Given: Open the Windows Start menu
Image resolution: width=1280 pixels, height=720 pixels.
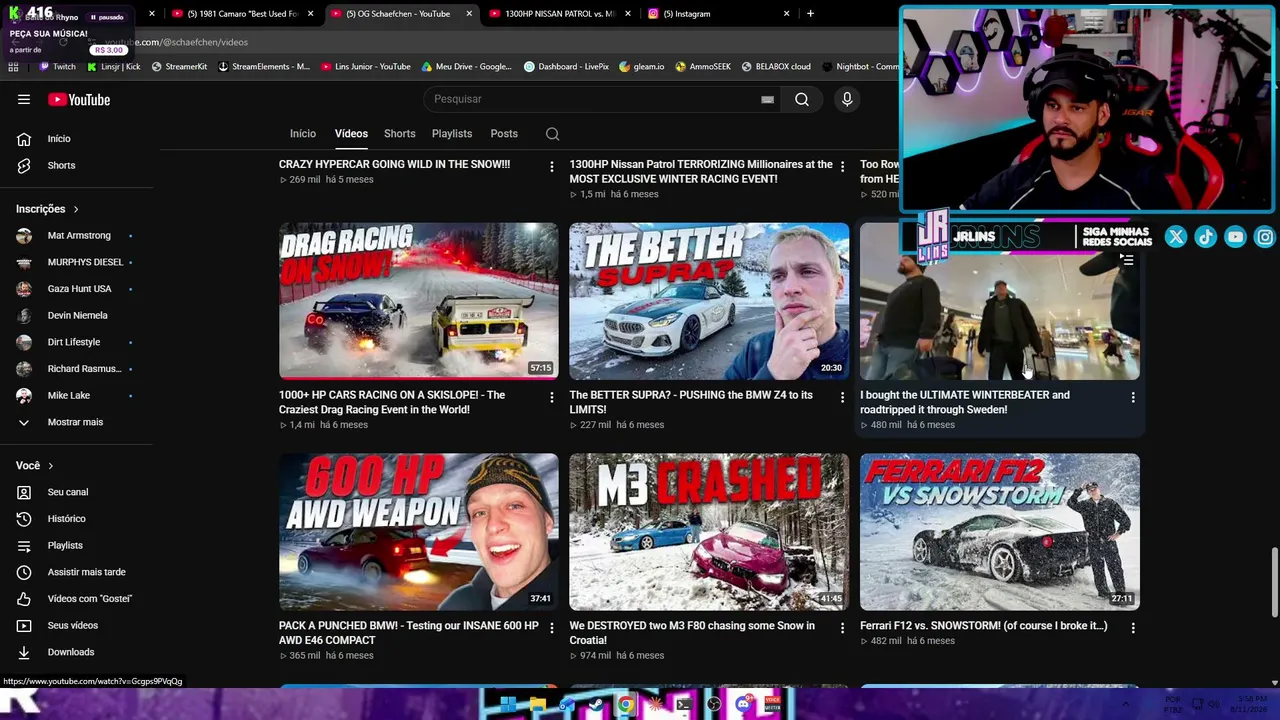Looking at the screenshot, I should pyautogui.click(x=508, y=704).
